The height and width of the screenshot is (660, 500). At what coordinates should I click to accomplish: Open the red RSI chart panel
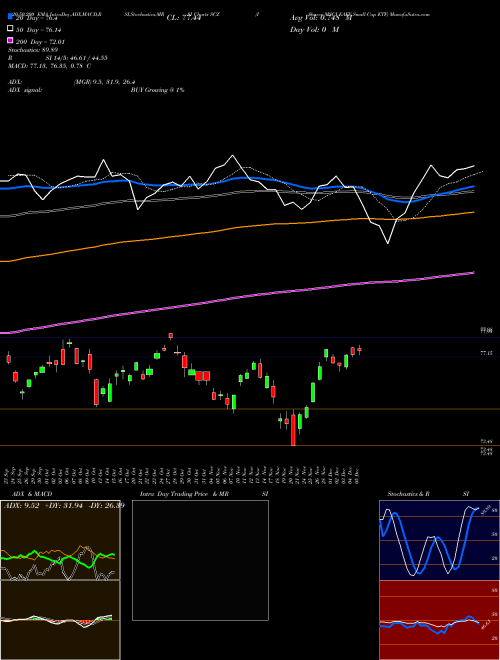pos(439,620)
